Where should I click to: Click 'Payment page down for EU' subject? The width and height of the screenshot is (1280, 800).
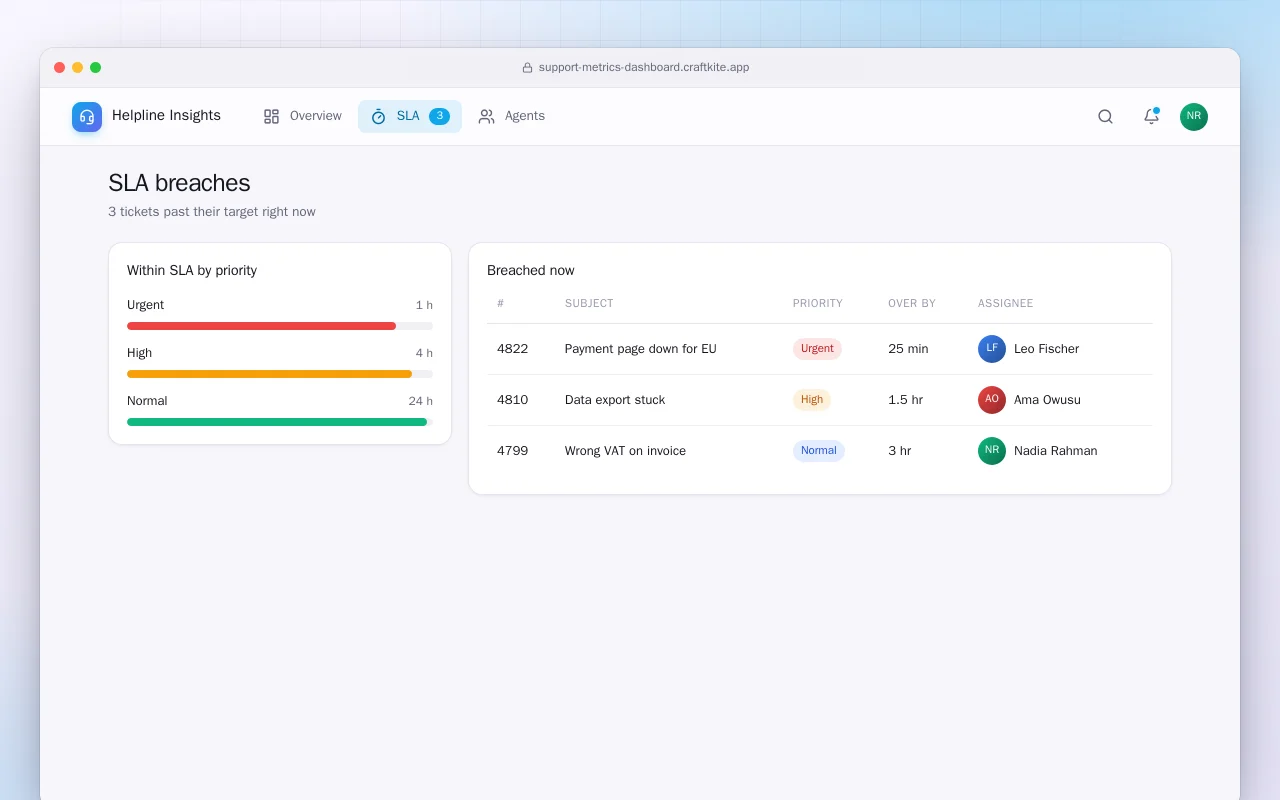click(x=641, y=349)
